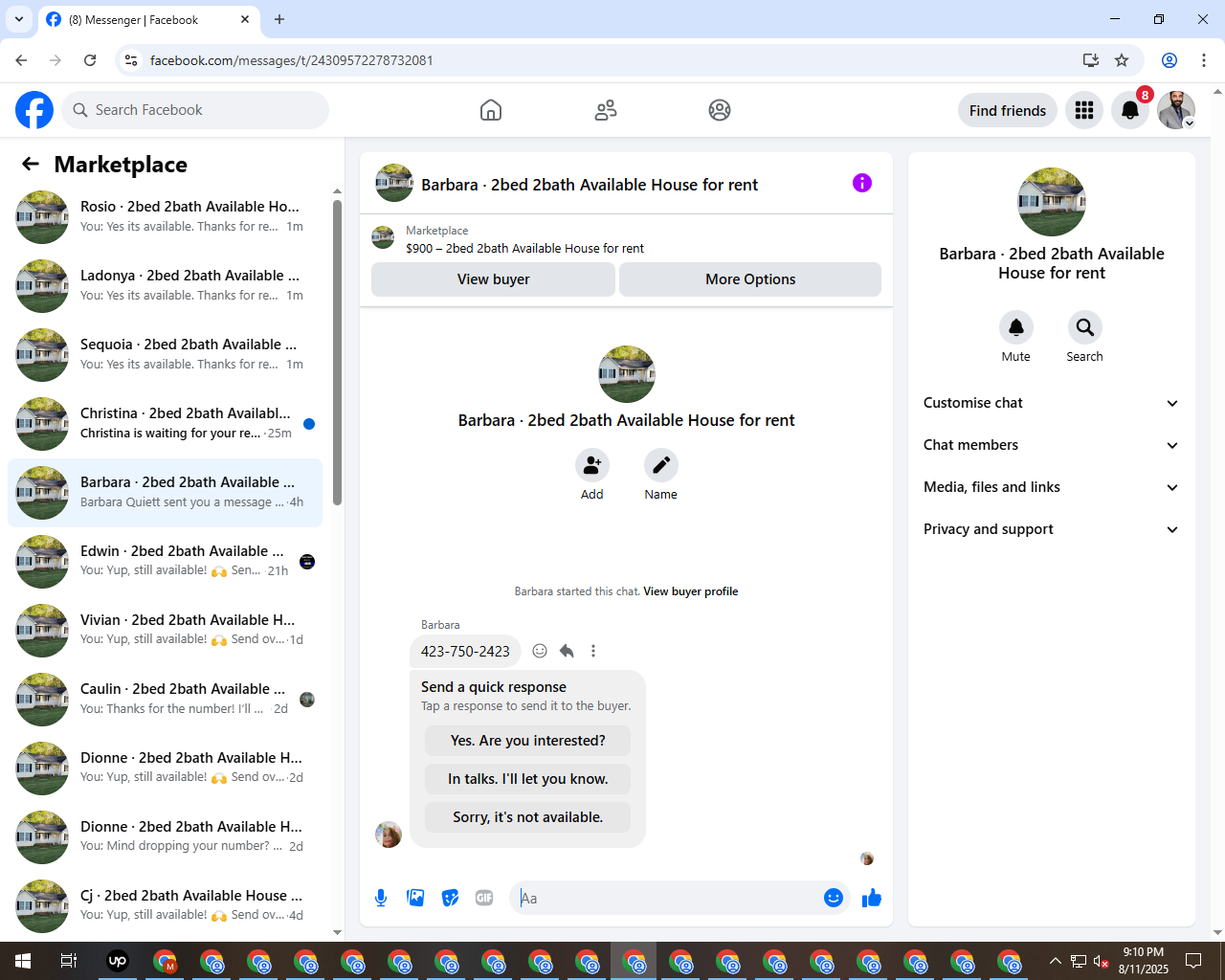1225x980 pixels.
Task: Open the Windows Start menu
Action: (x=23, y=961)
